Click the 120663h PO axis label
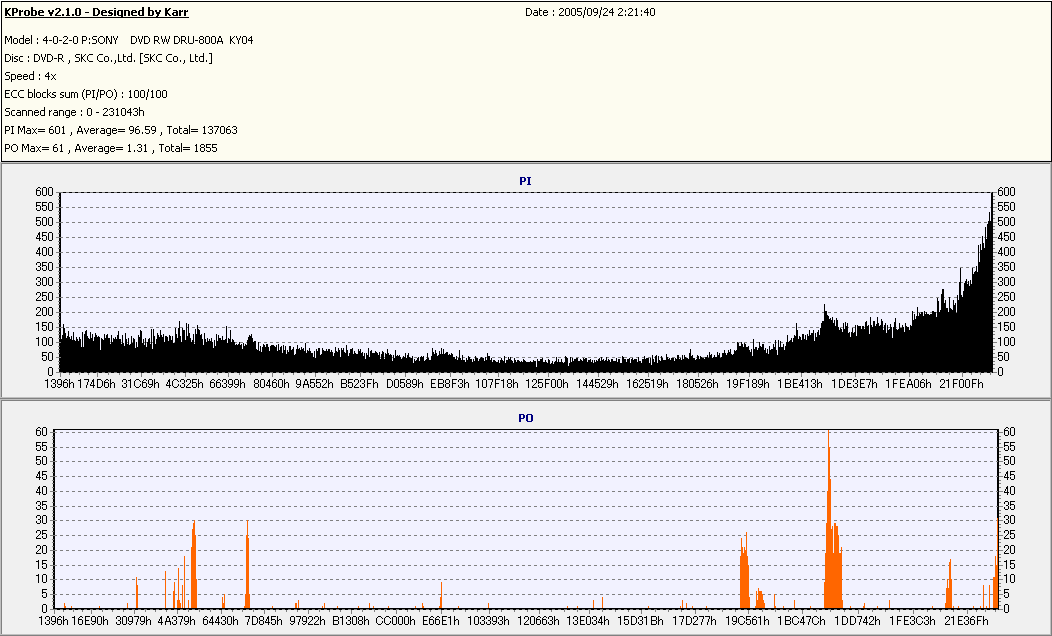The image size is (1052, 636). tap(538, 621)
